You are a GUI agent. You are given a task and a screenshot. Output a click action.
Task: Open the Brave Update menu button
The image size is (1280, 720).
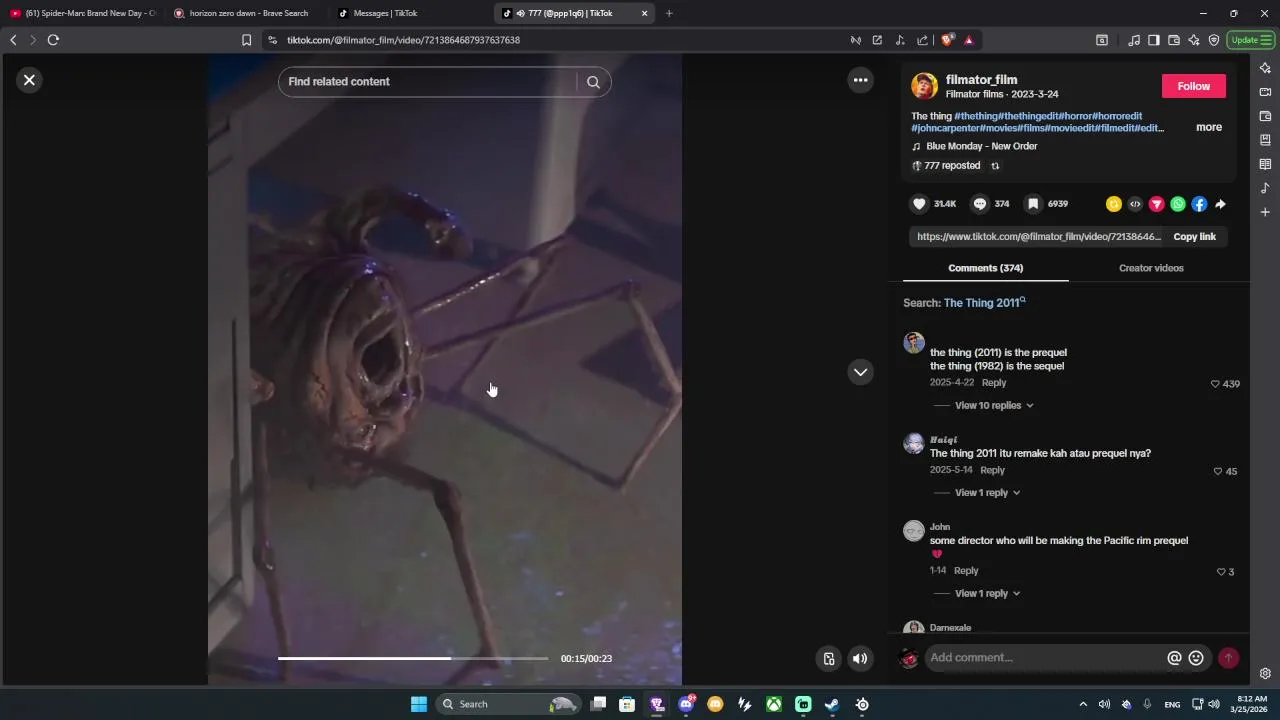pos(1251,40)
